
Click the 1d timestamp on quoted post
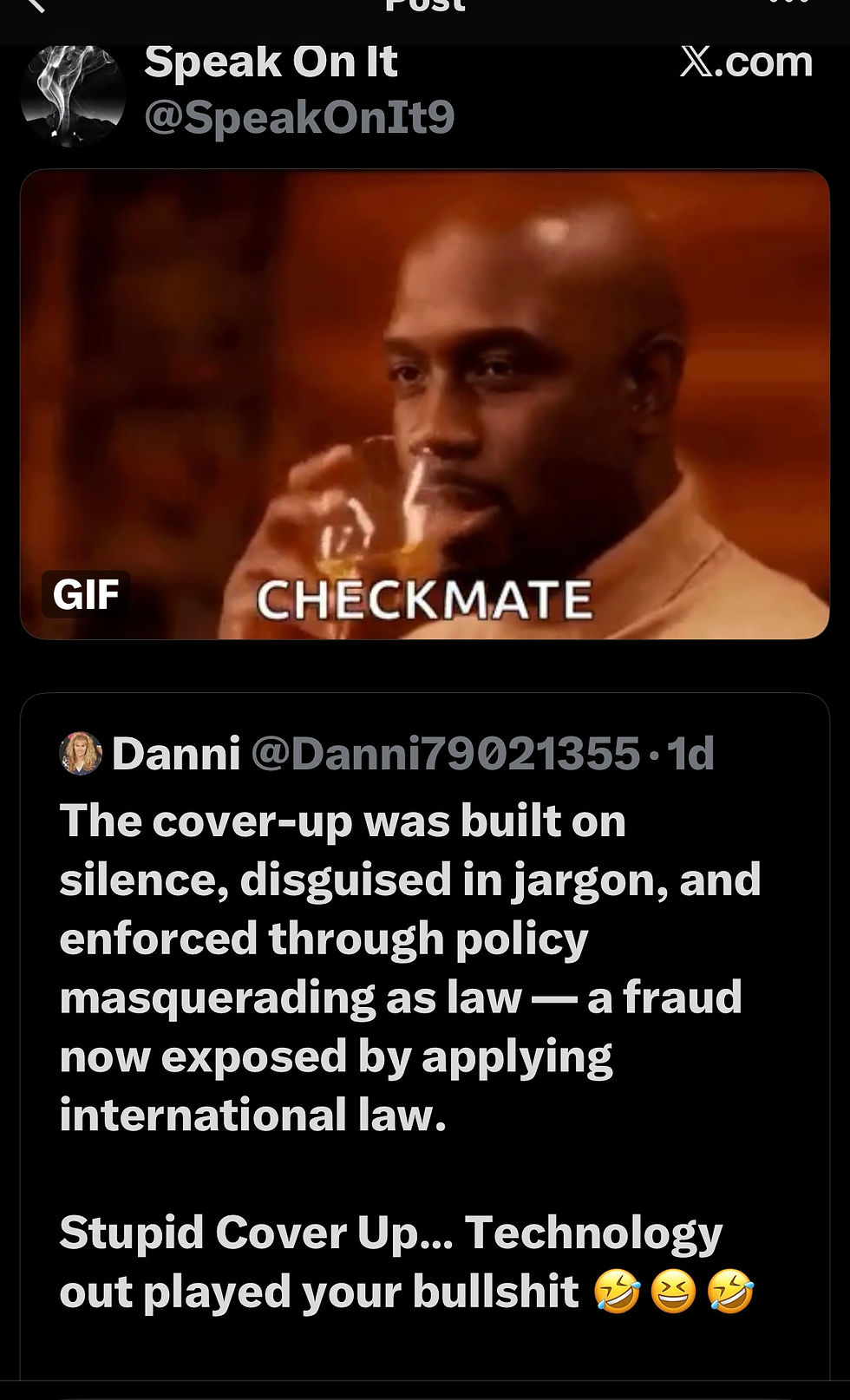[690, 753]
